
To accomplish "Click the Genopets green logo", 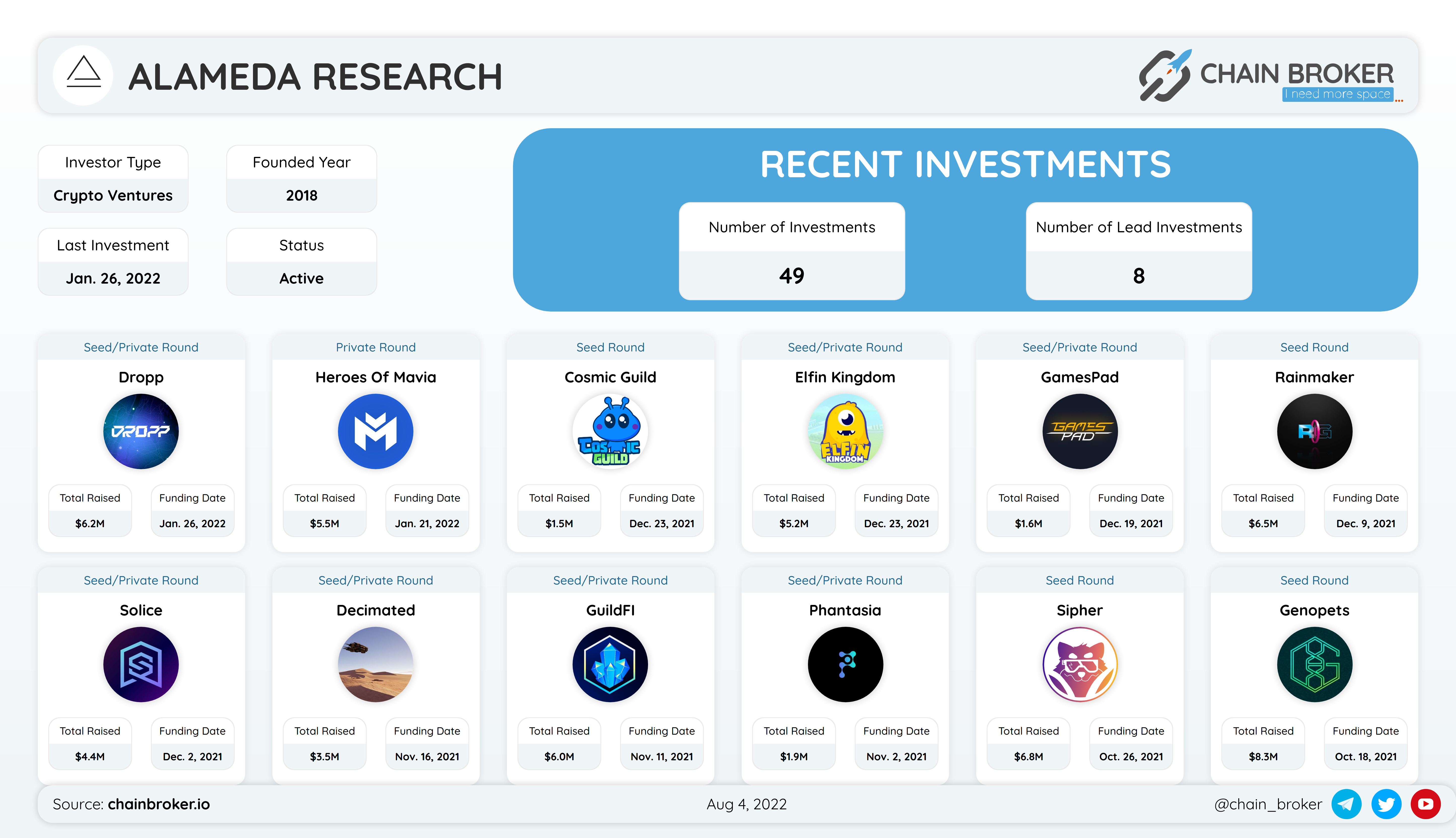I will click(x=1314, y=664).
